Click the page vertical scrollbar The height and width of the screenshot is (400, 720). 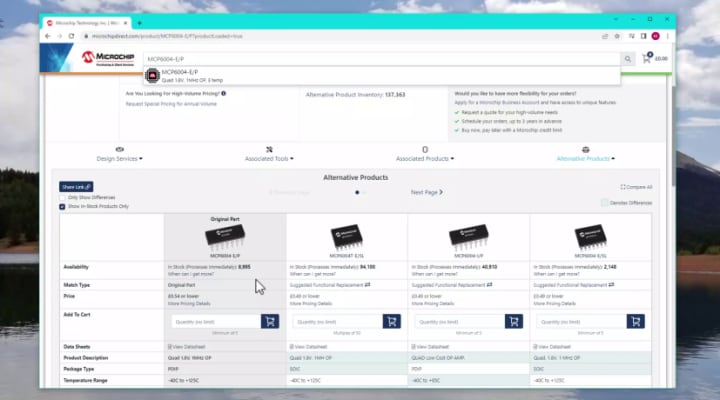[673, 138]
